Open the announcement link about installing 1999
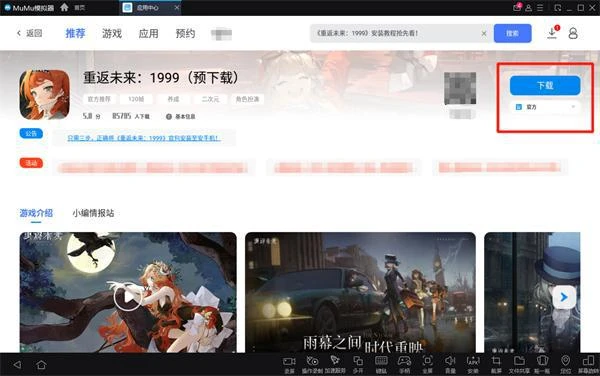The width and height of the screenshot is (600, 376). pyautogui.click(x=144, y=138)
